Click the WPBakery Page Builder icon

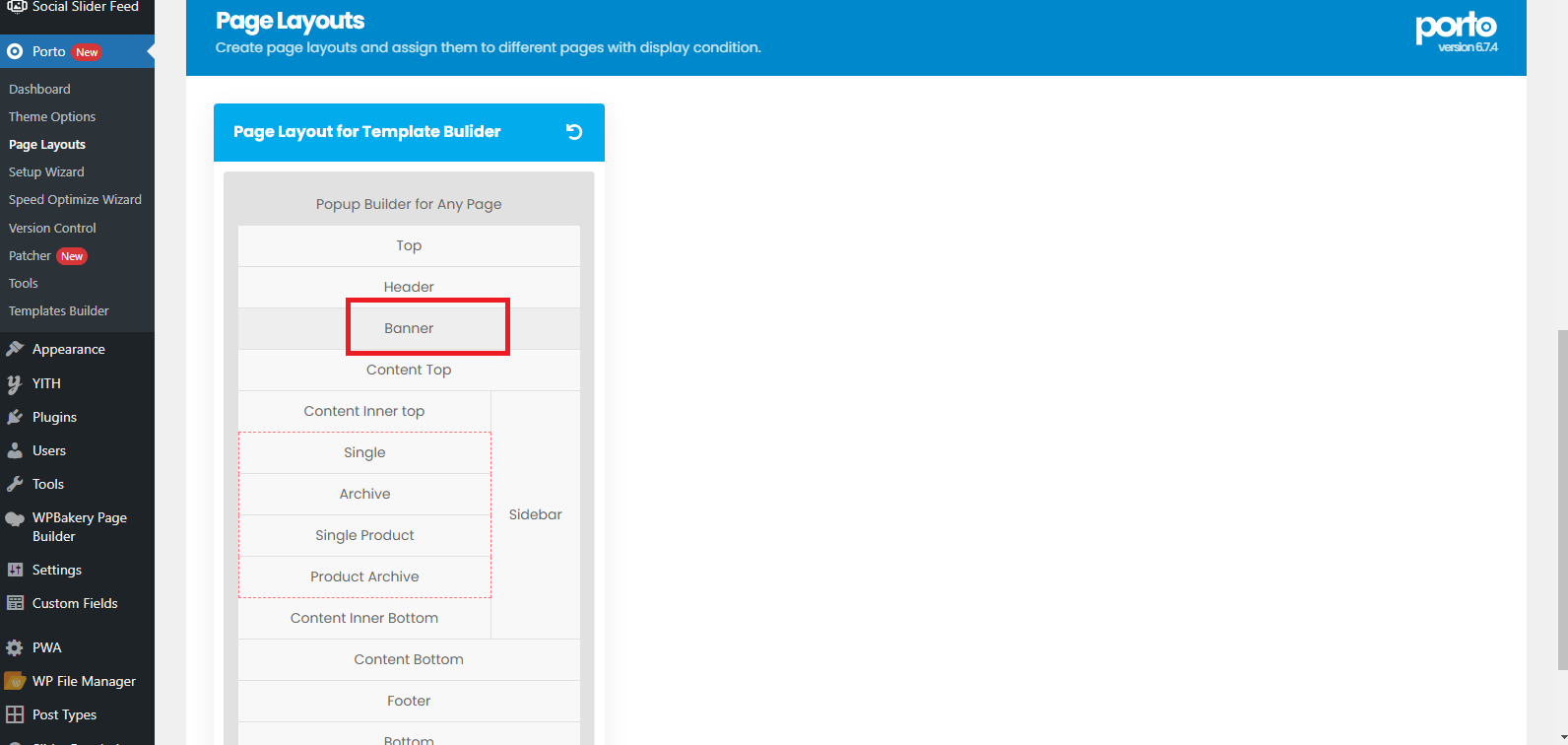coord(15,518)
